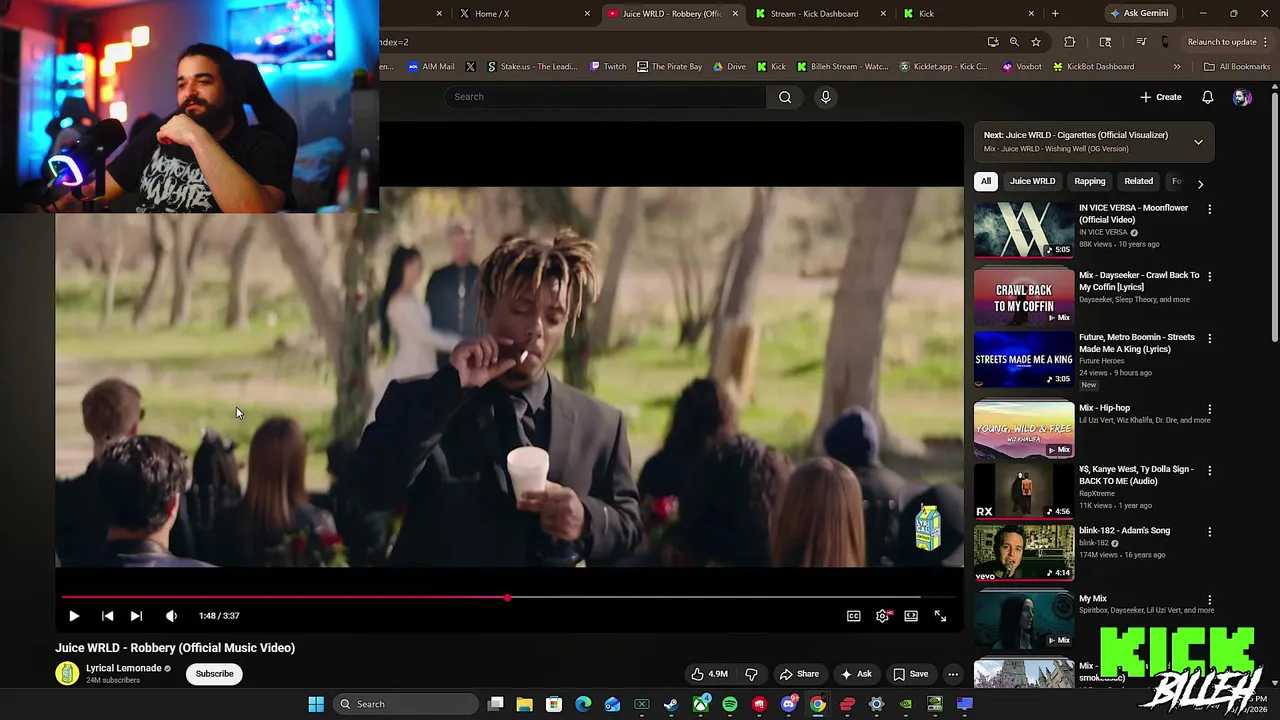This screenshot has height=720, width=1280.
Task: Open menu for Crawl Back To My Coffin mix
Action: [1209, 276]
